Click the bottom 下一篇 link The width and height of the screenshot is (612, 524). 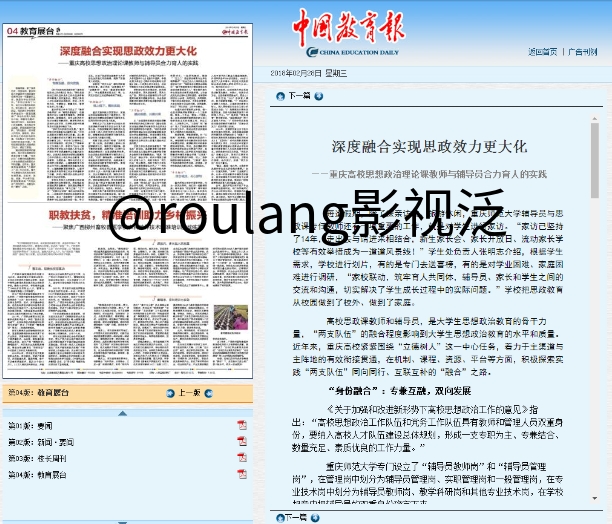coord(295,517)
